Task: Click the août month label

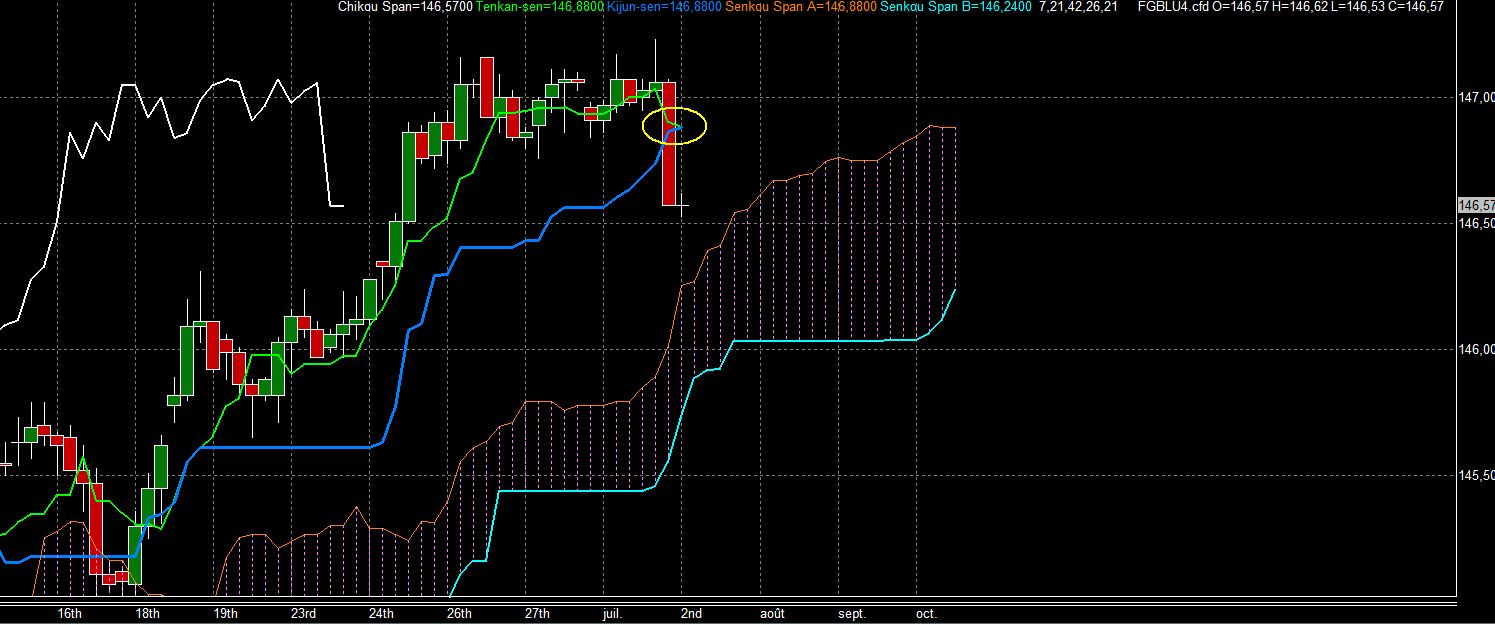Action: coord(773,613)
